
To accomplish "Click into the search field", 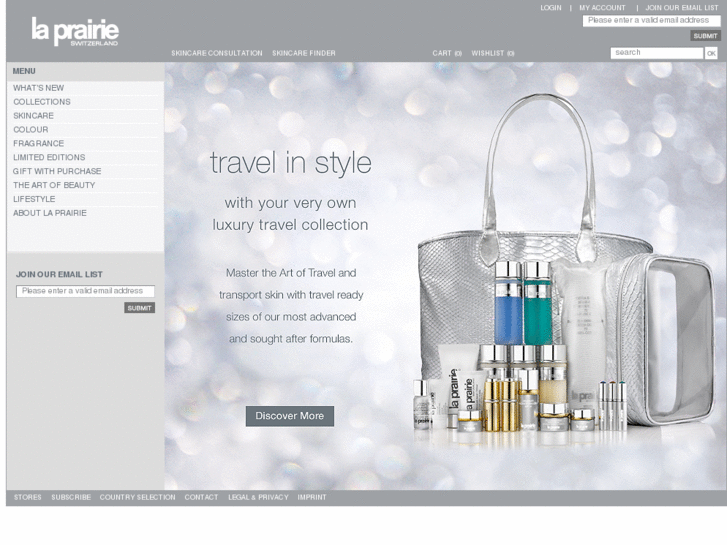I will tap(657, 53).
